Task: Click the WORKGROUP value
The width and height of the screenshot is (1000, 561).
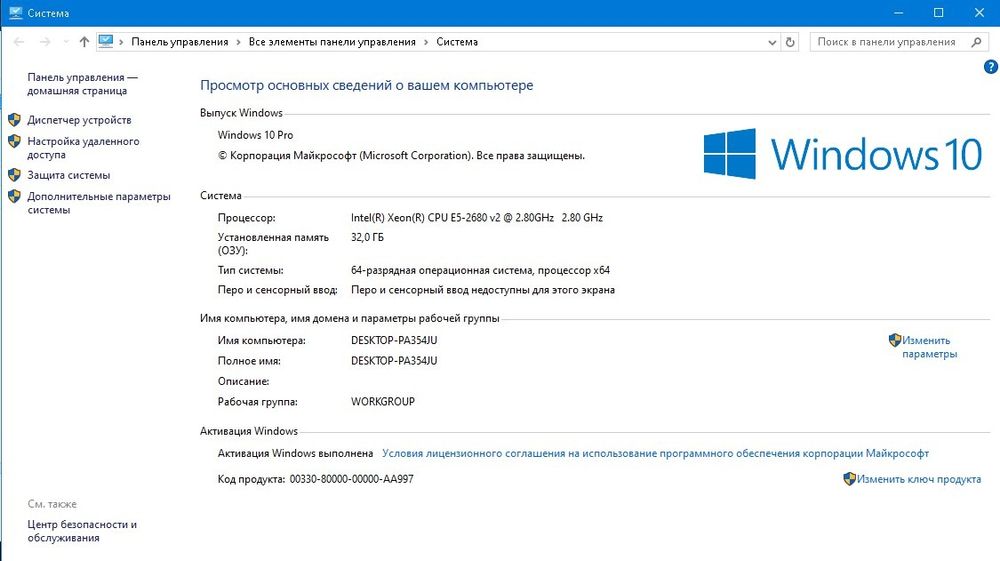Action: (383, 402)
